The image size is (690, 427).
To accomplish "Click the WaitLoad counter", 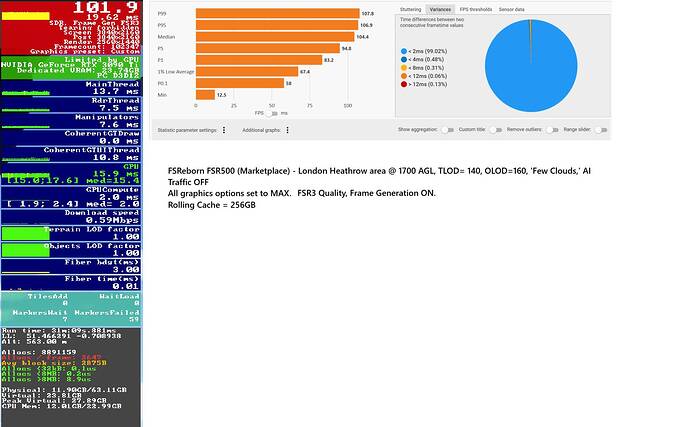I will coord(119,300).
